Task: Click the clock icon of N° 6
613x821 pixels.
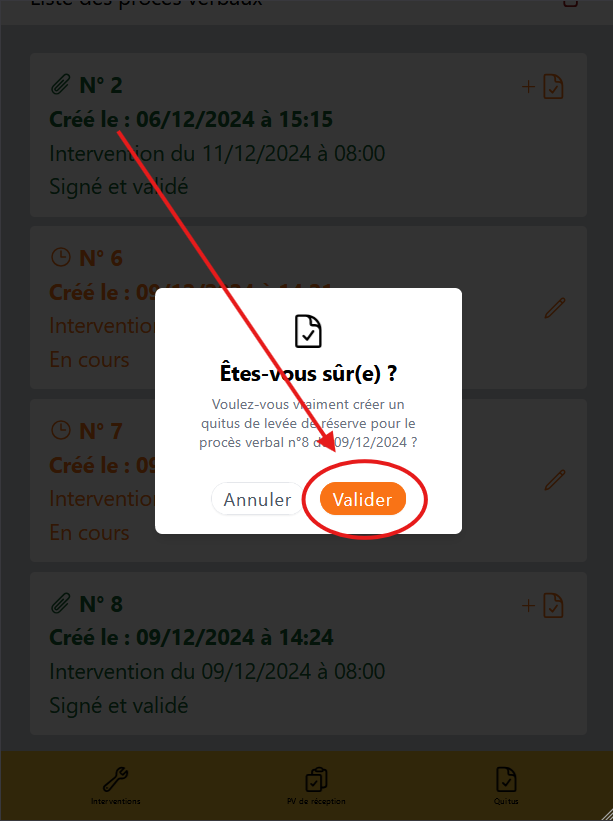Action: (x=61, y=257)
